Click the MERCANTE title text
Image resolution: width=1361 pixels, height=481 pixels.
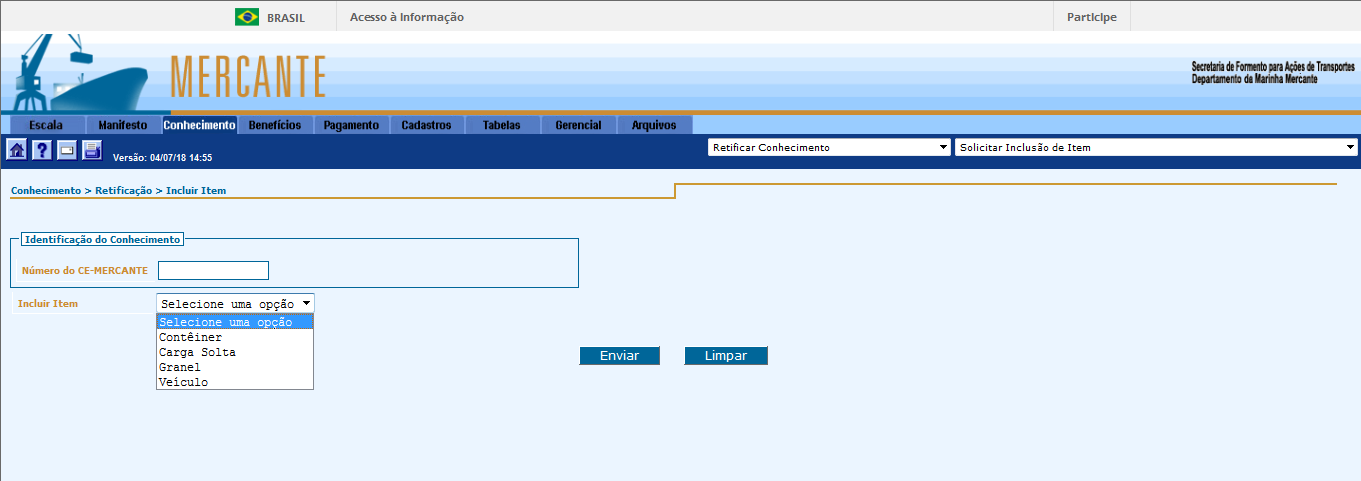point(249,76)
